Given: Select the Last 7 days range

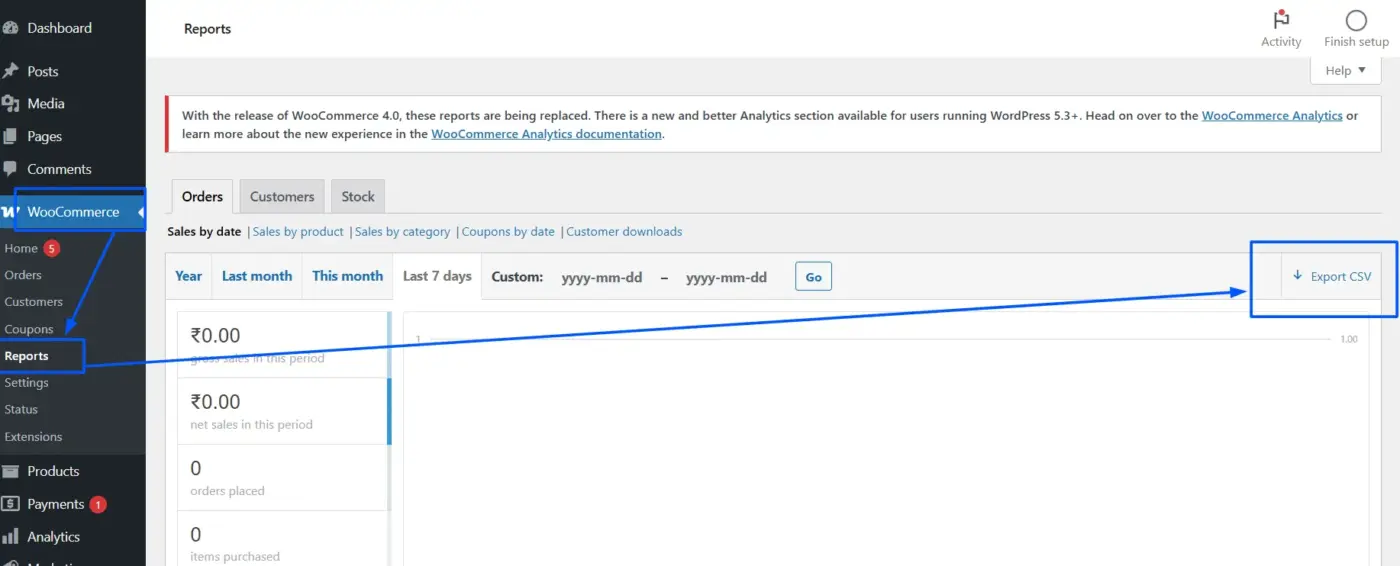Looking at the screenshot, I should click(x=437, y=276).
